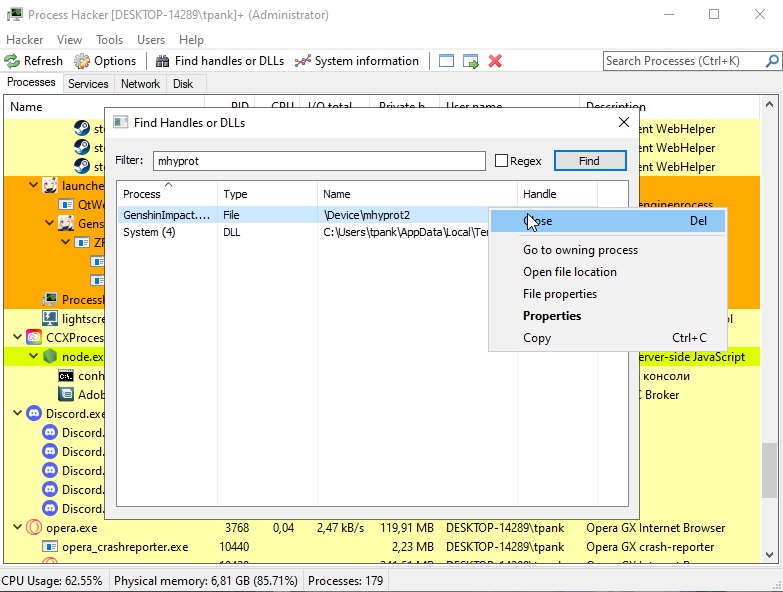783x592 pixels.
Task: Click the process list scroll up arrow
Action: (769, 104)
